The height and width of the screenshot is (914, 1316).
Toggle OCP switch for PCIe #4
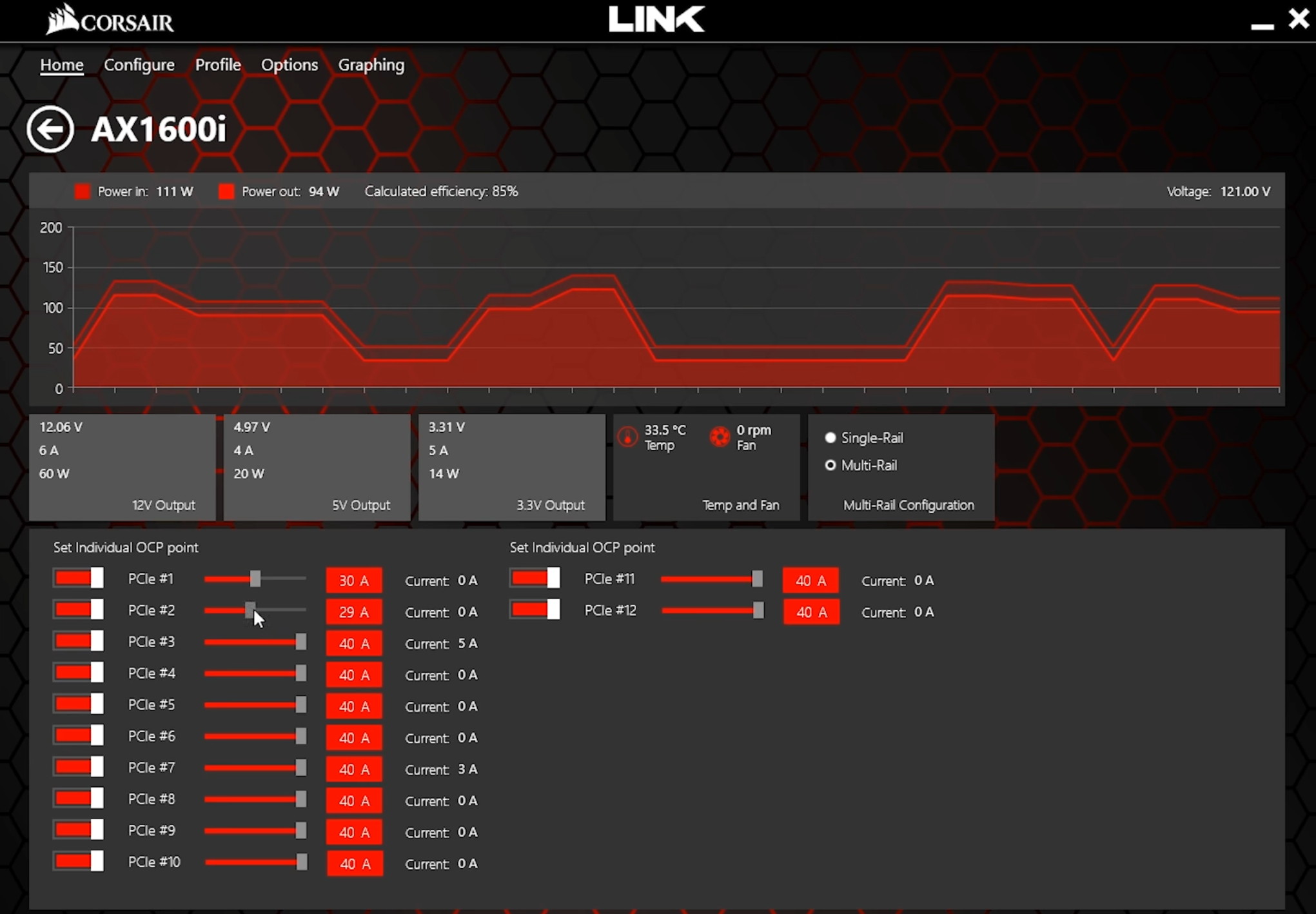(78, 673)
